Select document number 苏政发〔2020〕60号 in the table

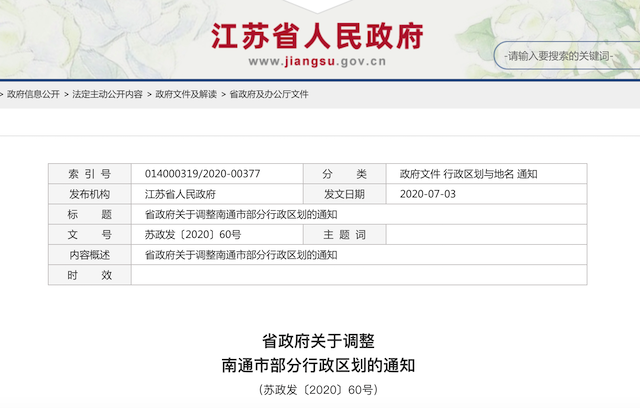click(193, 235)
